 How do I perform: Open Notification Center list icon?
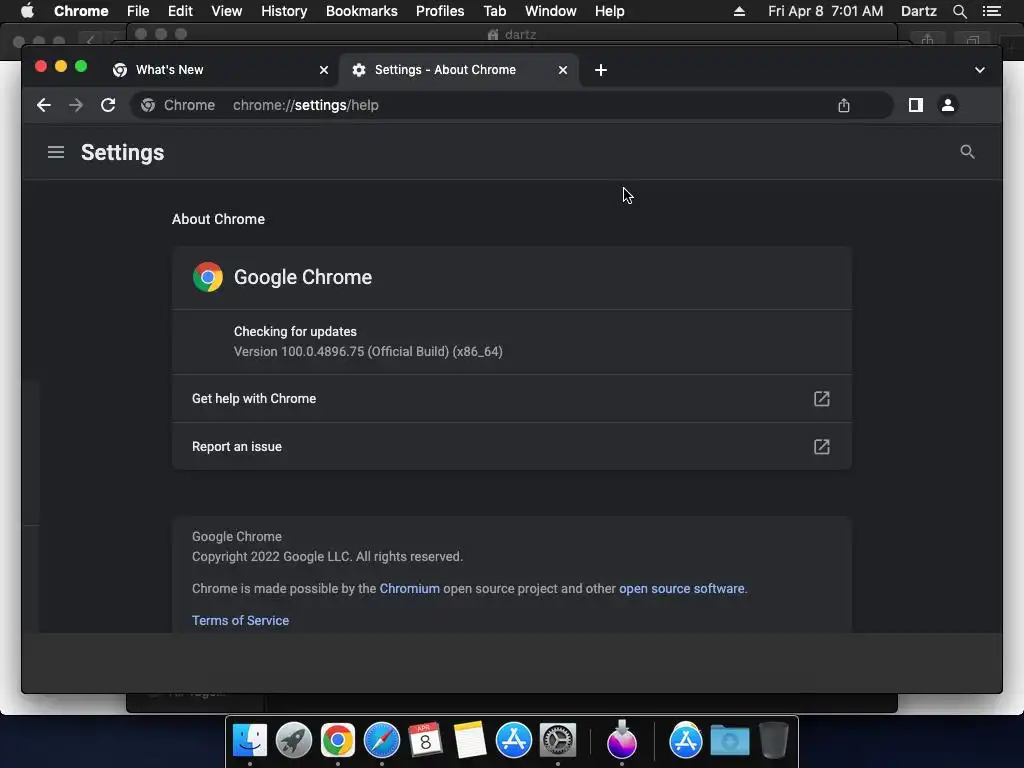tap(992, 11)
